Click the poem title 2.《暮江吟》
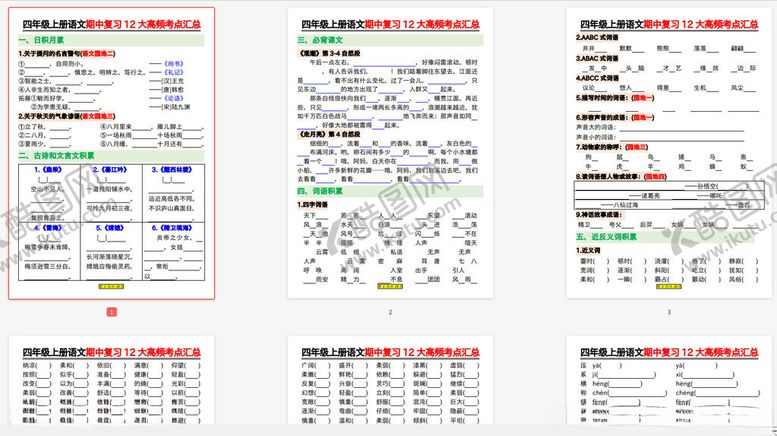 pos(110,169)
